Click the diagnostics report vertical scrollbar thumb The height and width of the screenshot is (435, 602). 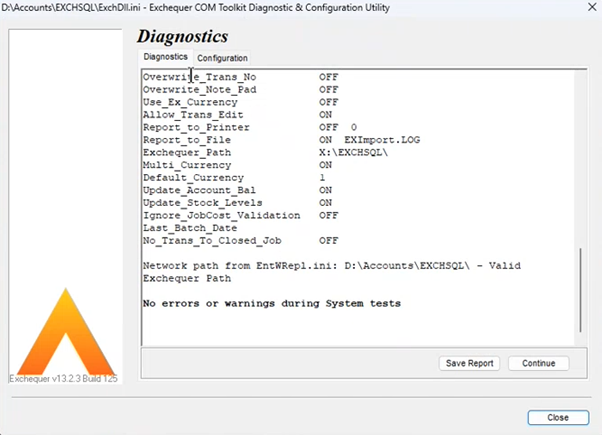tap(580, 290)
